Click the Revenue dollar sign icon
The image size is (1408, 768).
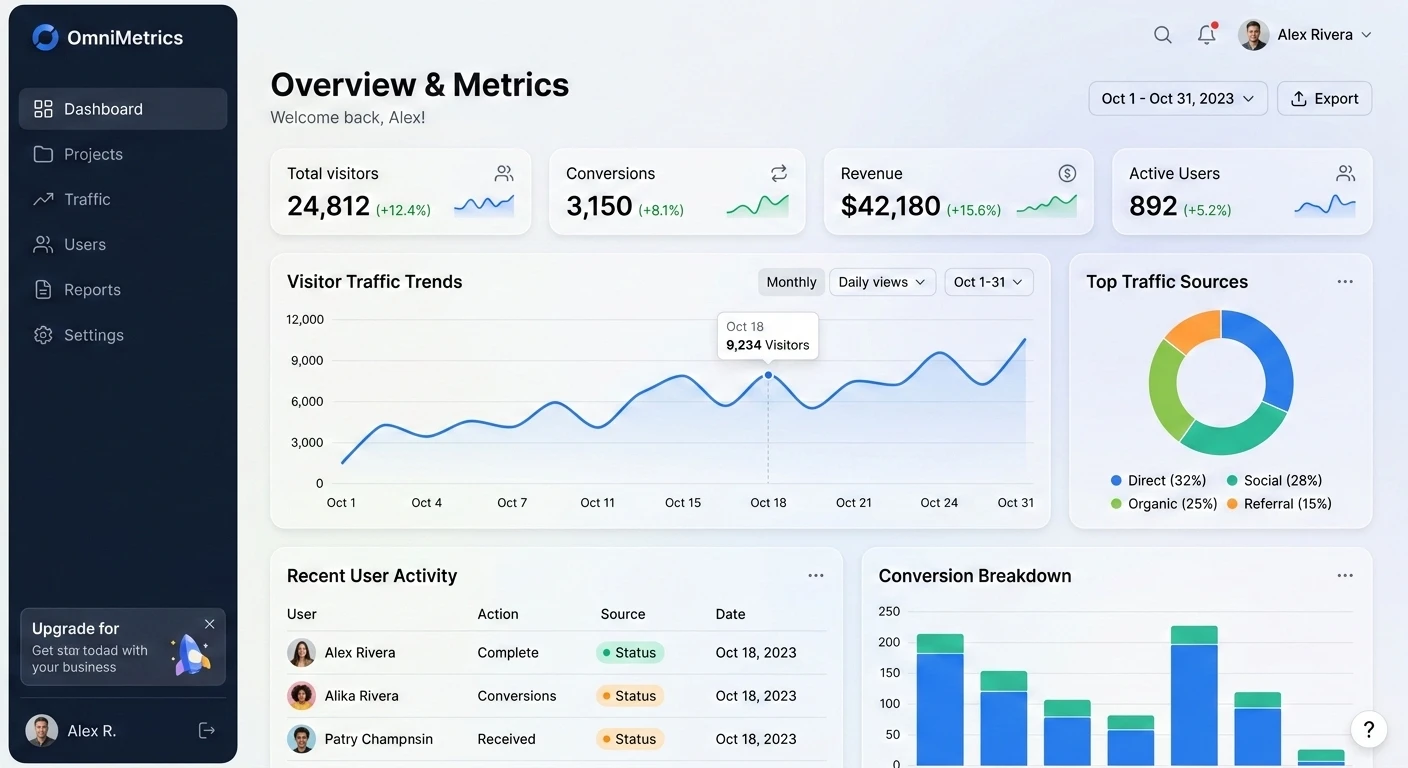[1067, 173]
